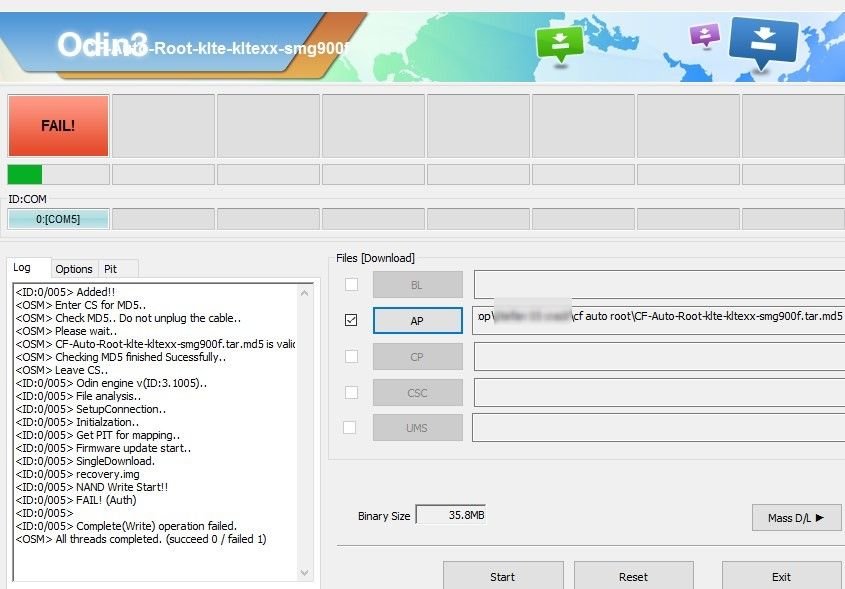Click the 'tar.md5 is valid' log line
Viewport: 845px width, 589px height.
(x=156, y=344)
